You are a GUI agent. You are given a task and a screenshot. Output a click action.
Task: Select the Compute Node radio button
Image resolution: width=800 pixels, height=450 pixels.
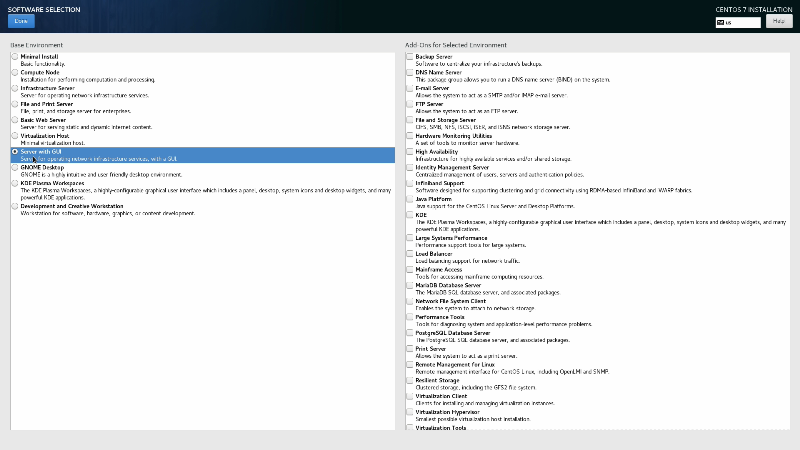point(15,72)
